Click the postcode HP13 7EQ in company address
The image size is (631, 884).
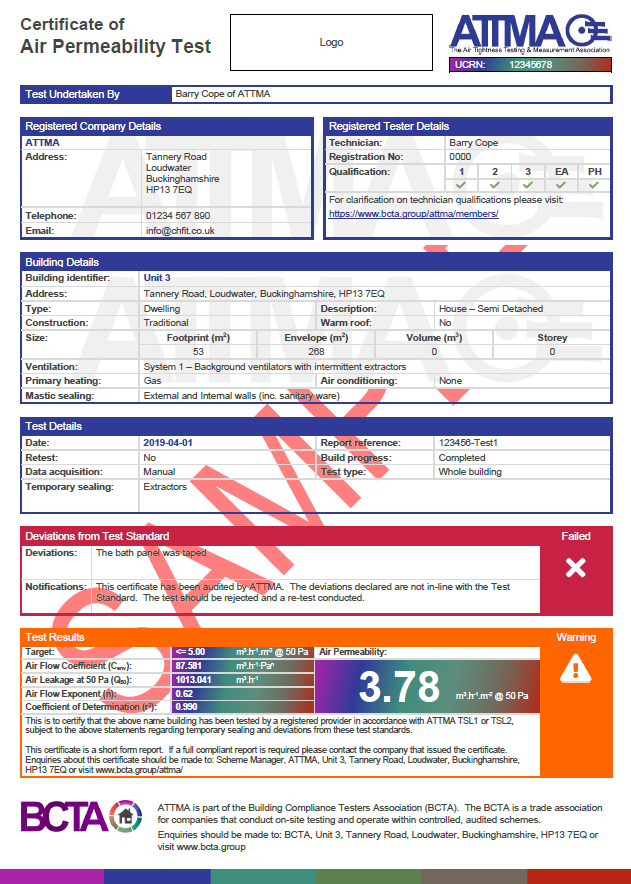point(169,190)
